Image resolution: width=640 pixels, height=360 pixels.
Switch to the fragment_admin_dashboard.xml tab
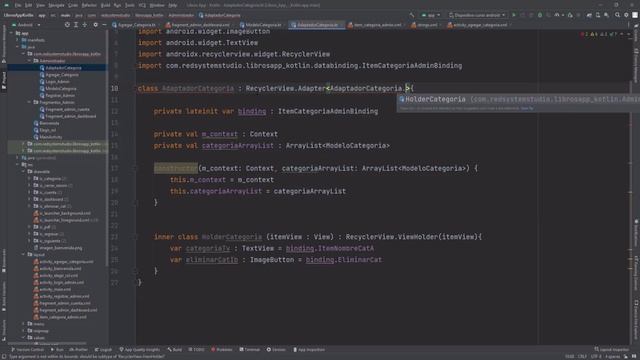(200, 25)
